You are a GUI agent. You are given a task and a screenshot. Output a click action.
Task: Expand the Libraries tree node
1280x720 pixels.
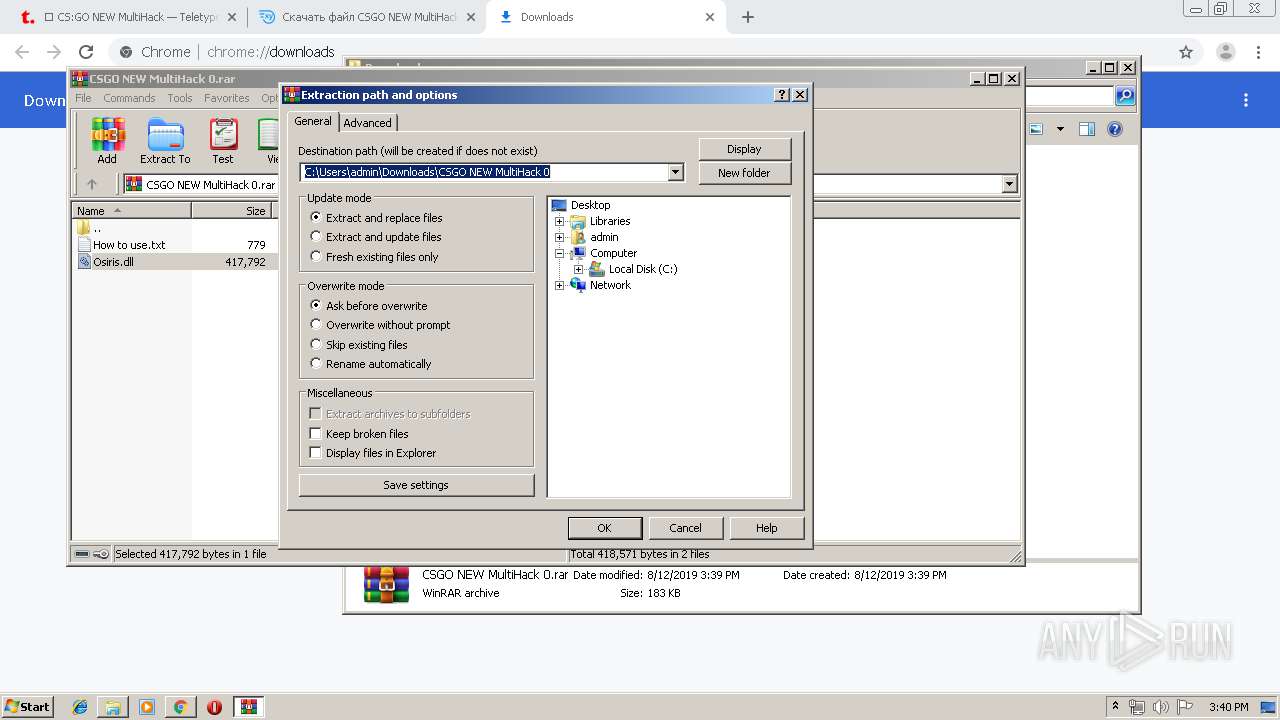[559, 221]
